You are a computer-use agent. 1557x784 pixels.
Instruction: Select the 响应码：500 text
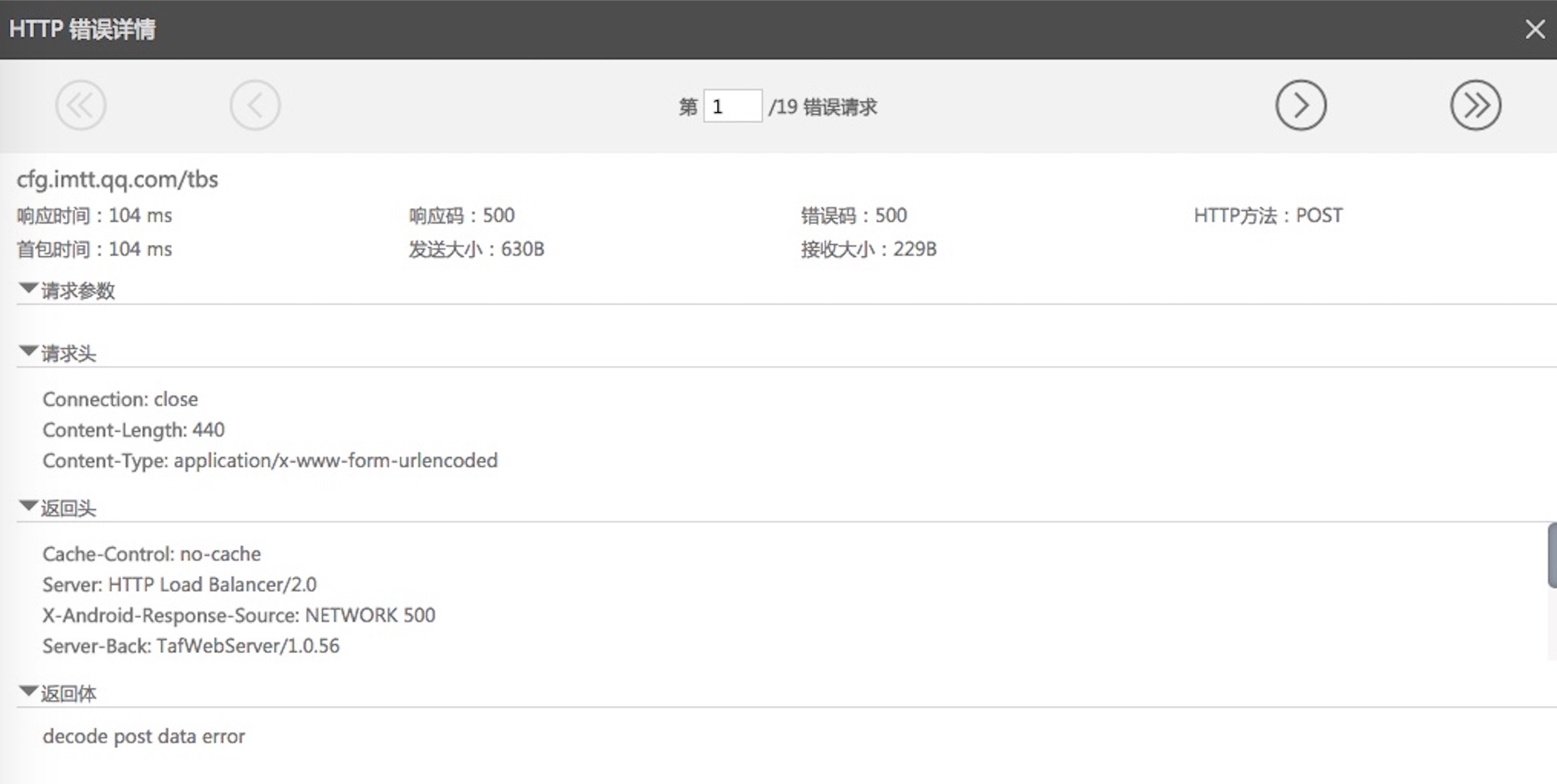461,216
